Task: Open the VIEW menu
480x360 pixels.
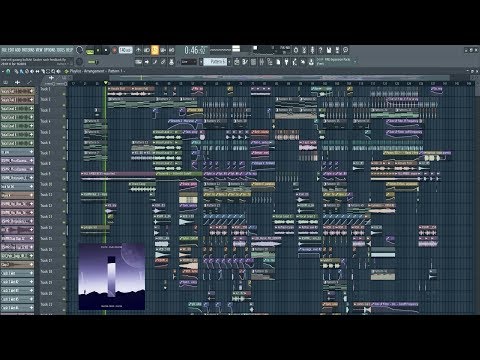Action: pos(39,50)
